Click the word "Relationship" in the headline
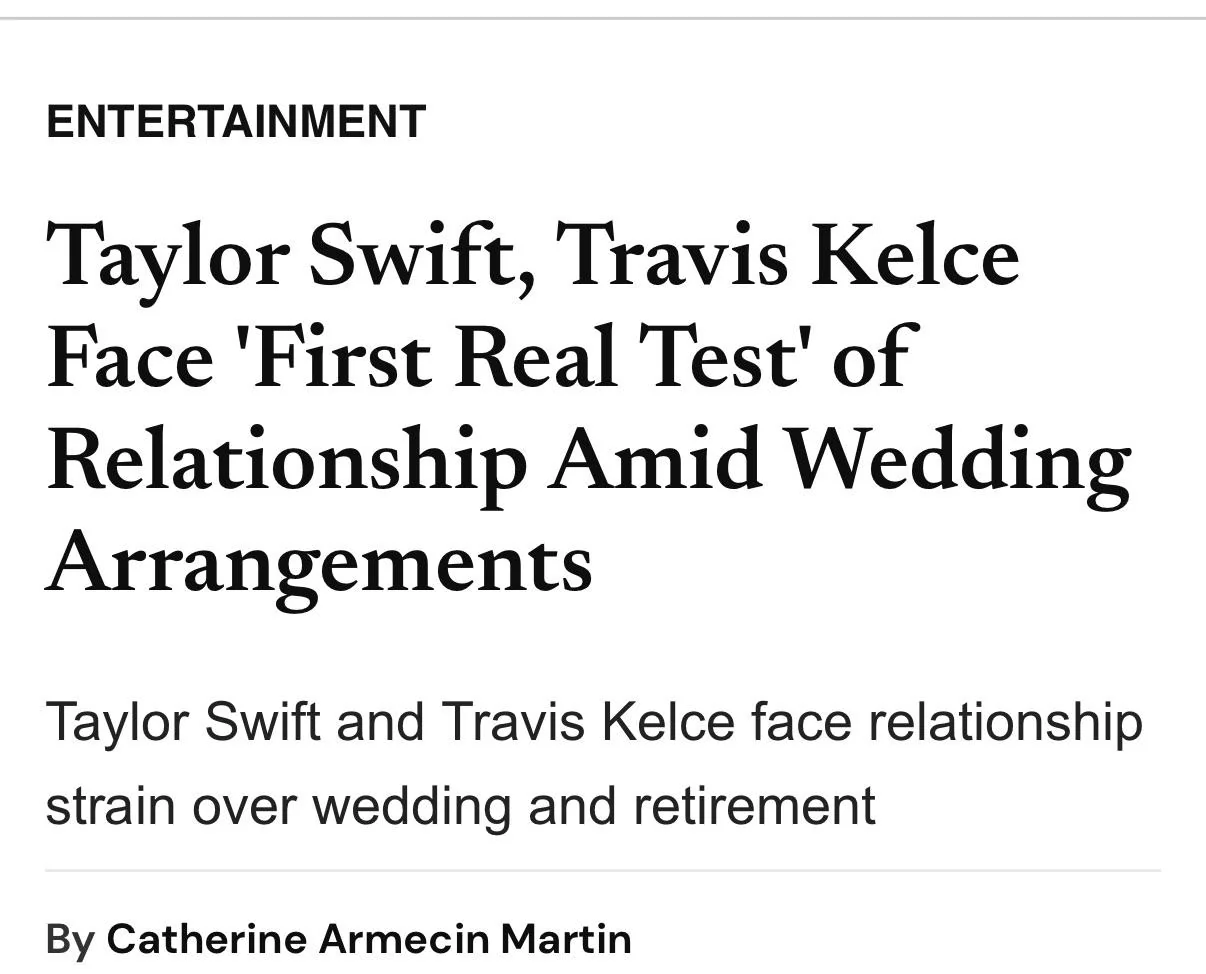The height and width of the screenshot is (974, 1206). click(287, 462)
